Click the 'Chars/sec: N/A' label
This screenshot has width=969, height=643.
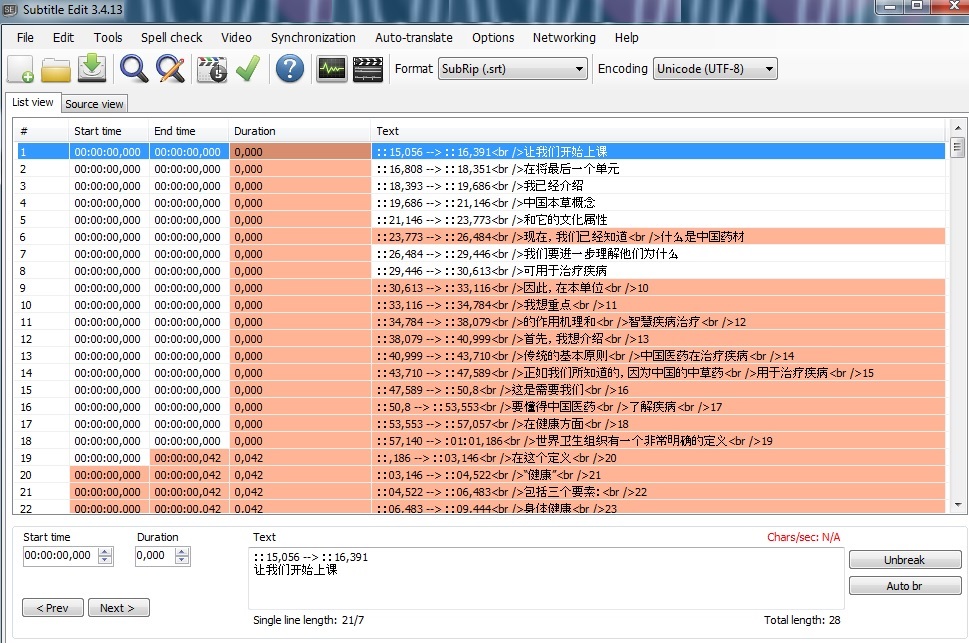[803, 537]
